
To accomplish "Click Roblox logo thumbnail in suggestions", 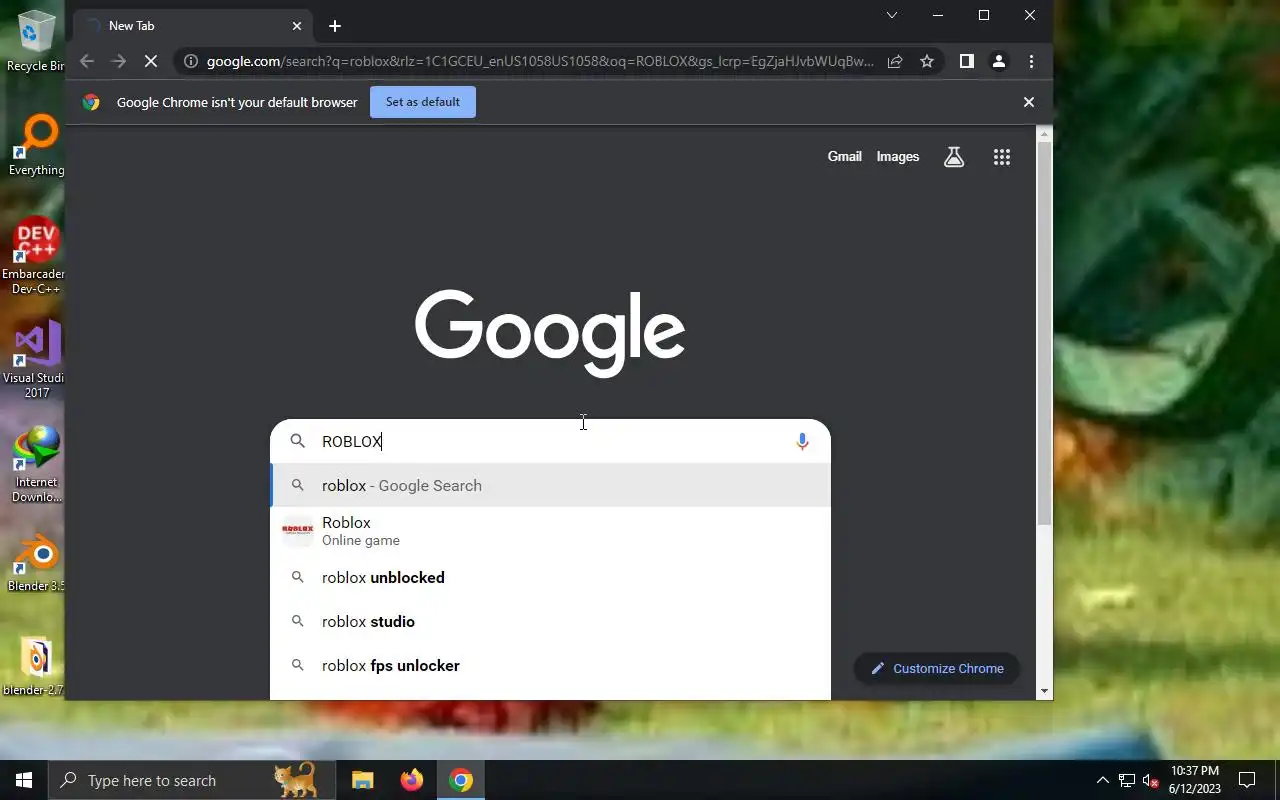I will pyautogui.click(x=297, y=531).
